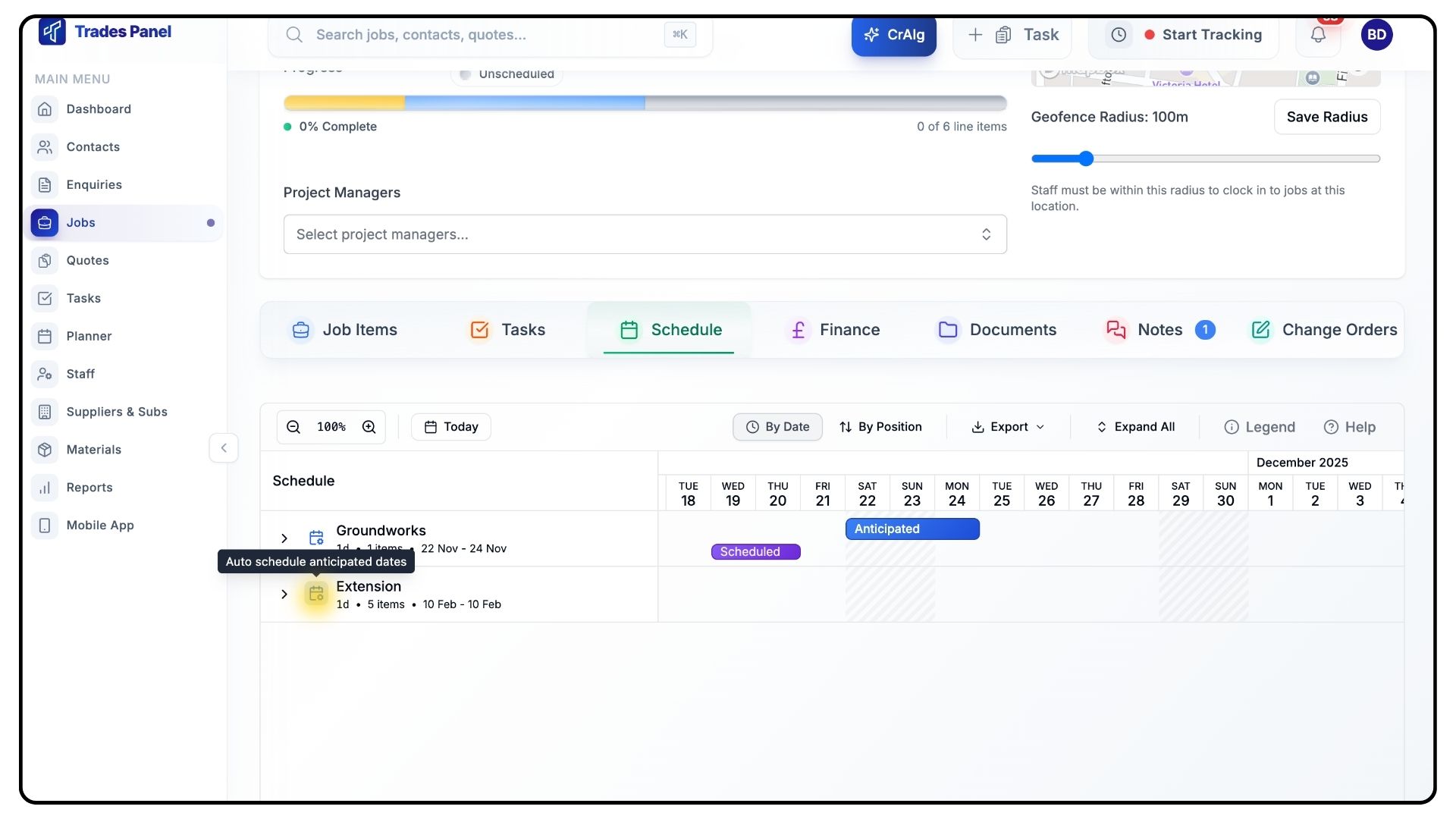Viewport: 1456px width, 819px height.
Task: Collapse sidebar using the chevron button
Action: point(224,448)
